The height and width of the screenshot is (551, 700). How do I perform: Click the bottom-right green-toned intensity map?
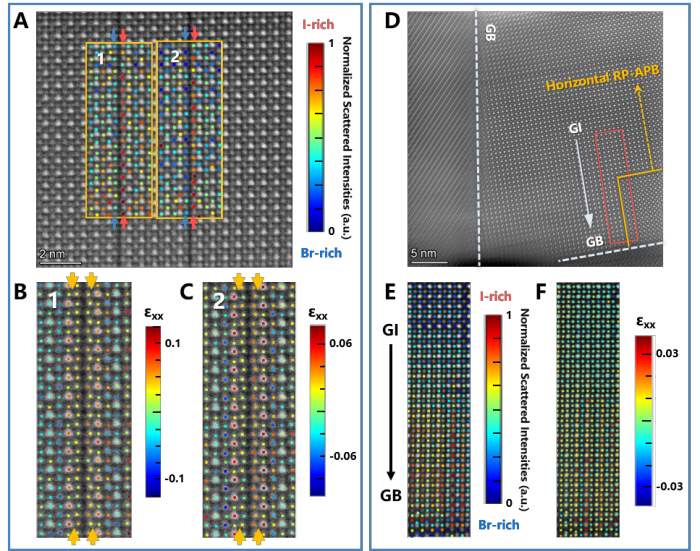(x=588, y=408)
